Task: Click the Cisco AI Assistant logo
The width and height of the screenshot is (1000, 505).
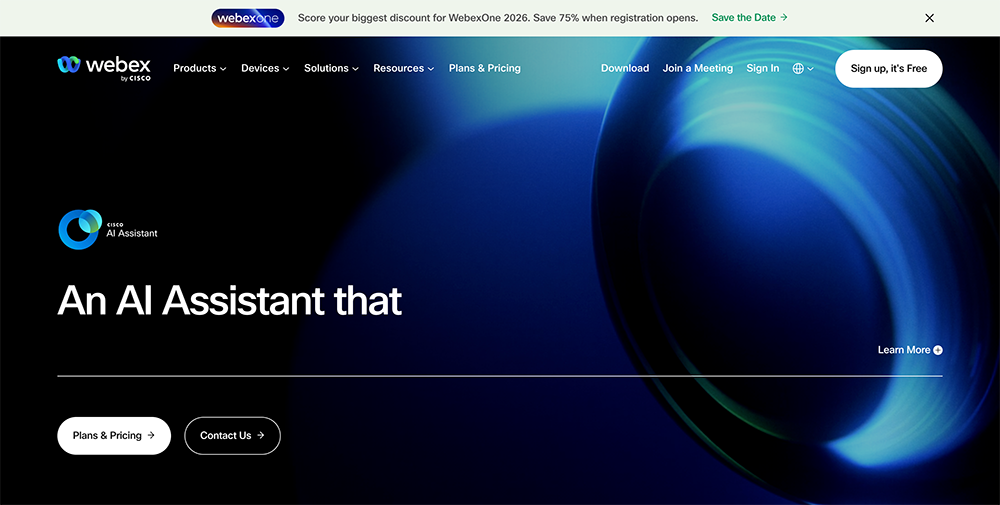Action: (x=108, y=229)
